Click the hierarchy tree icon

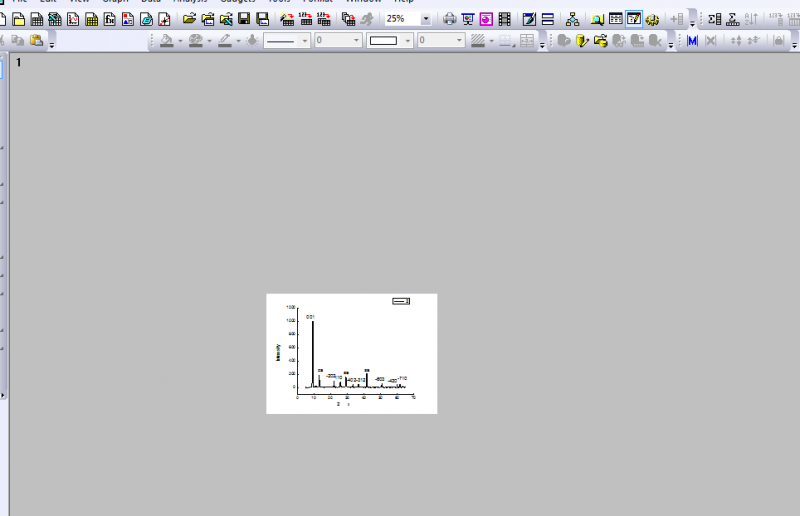pos(572,19)
